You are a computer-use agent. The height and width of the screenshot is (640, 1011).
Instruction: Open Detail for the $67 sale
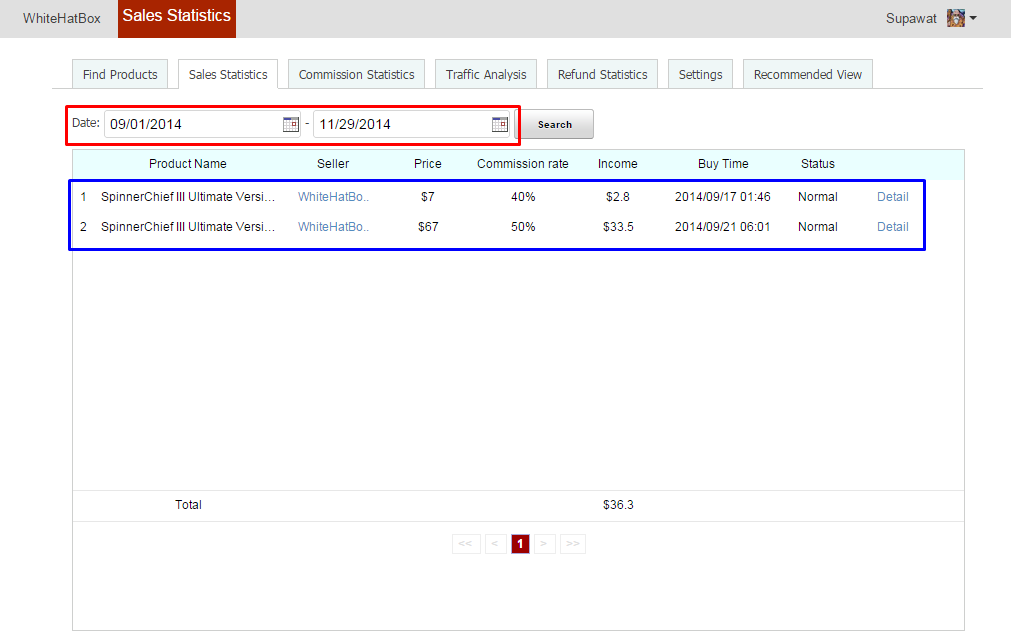(x=892, y=227)
